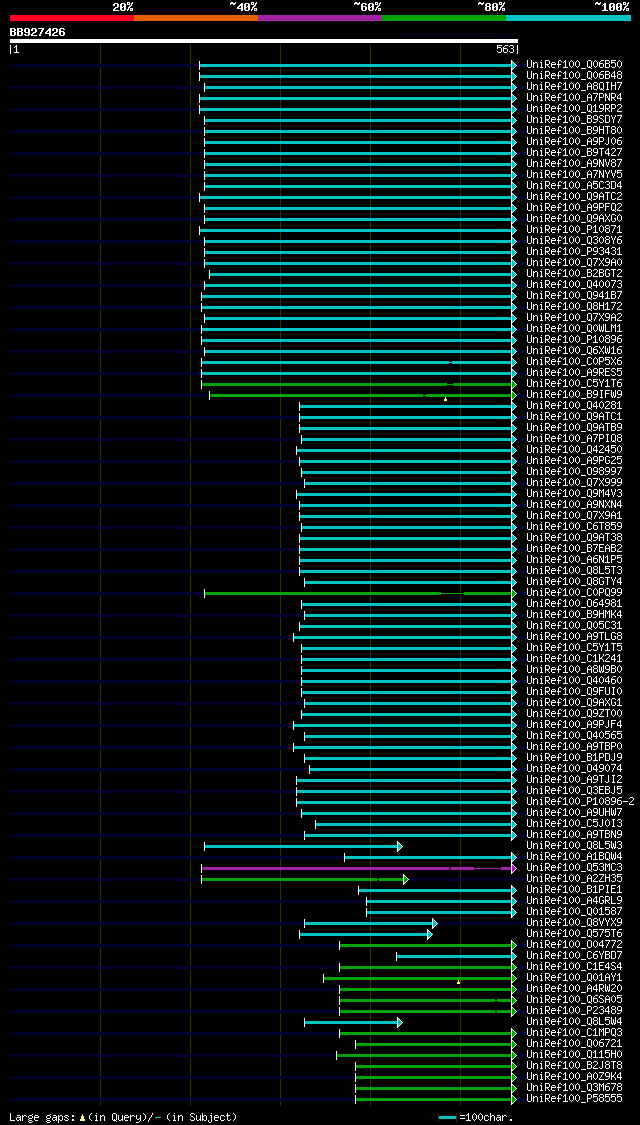Select hit label UniRef100_C1K241

(574, 660)
